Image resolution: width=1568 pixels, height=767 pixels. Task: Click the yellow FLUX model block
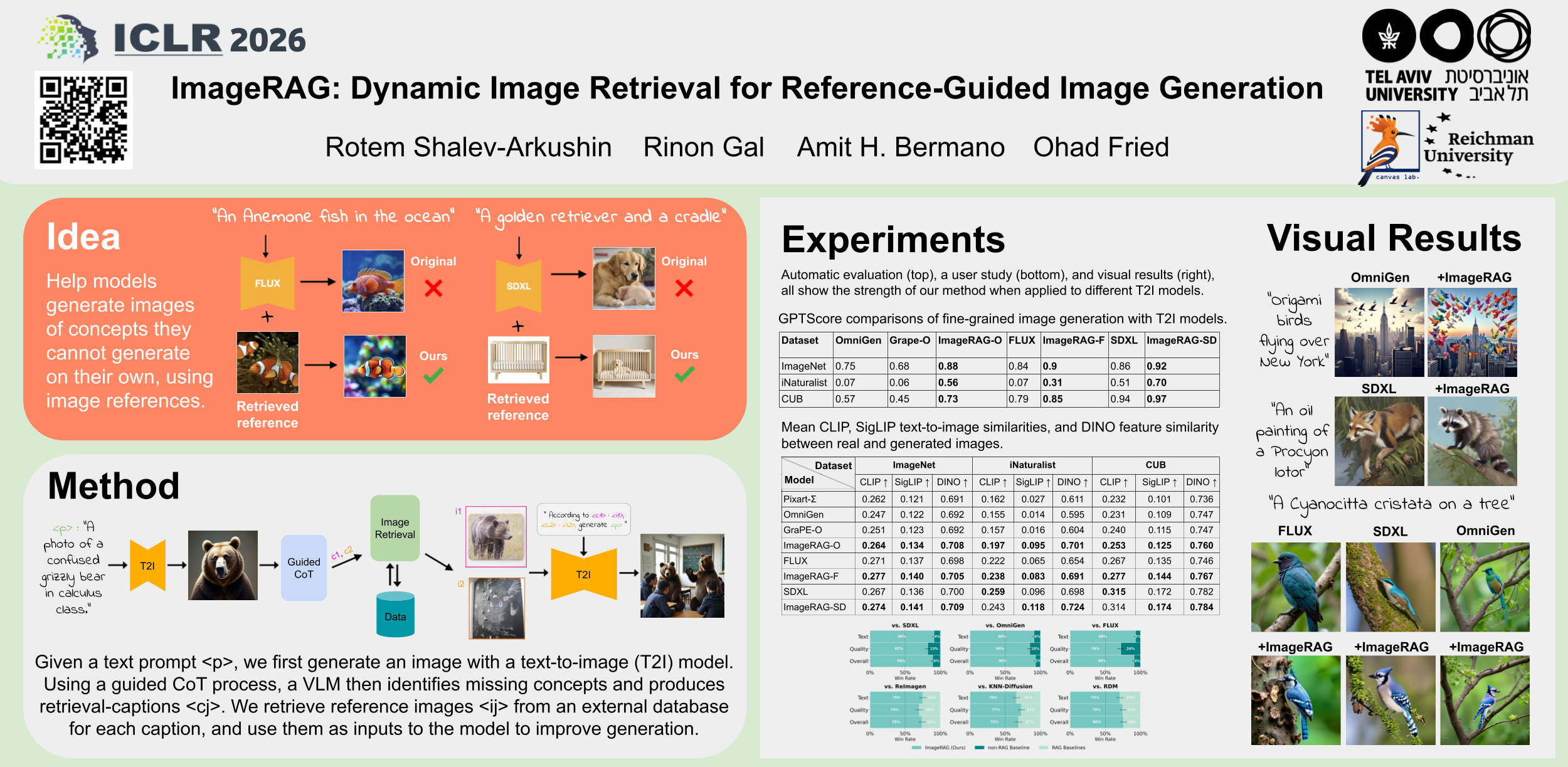[x=267, y=283]
